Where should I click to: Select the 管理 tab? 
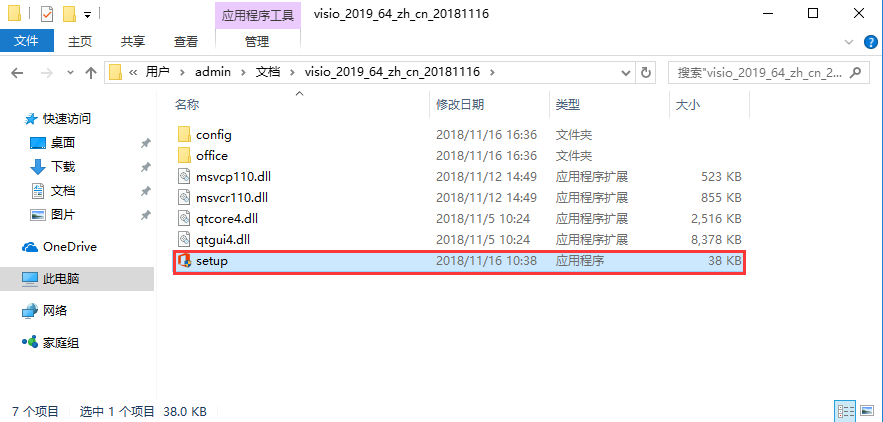point(257,41)
